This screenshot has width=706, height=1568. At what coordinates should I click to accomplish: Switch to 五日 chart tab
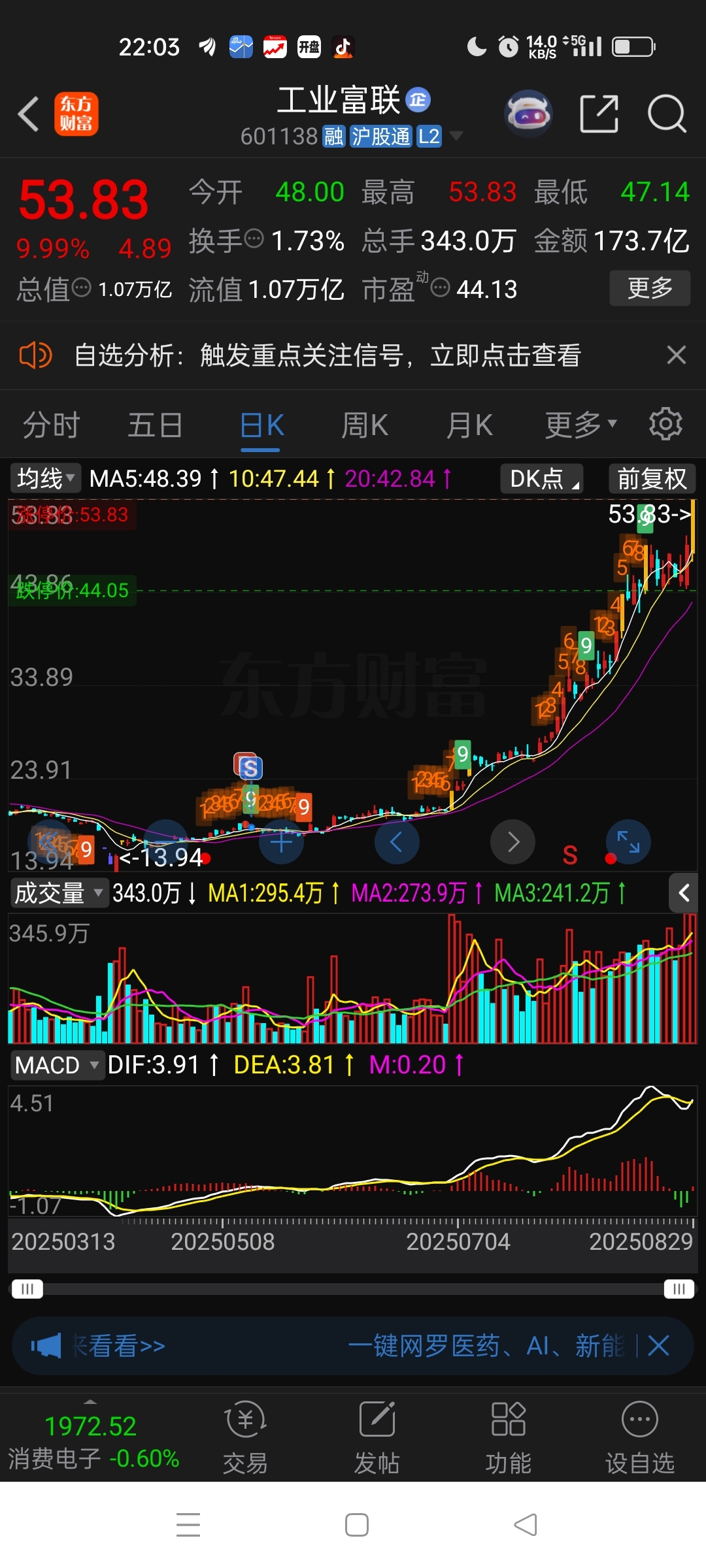coord(155,425)
